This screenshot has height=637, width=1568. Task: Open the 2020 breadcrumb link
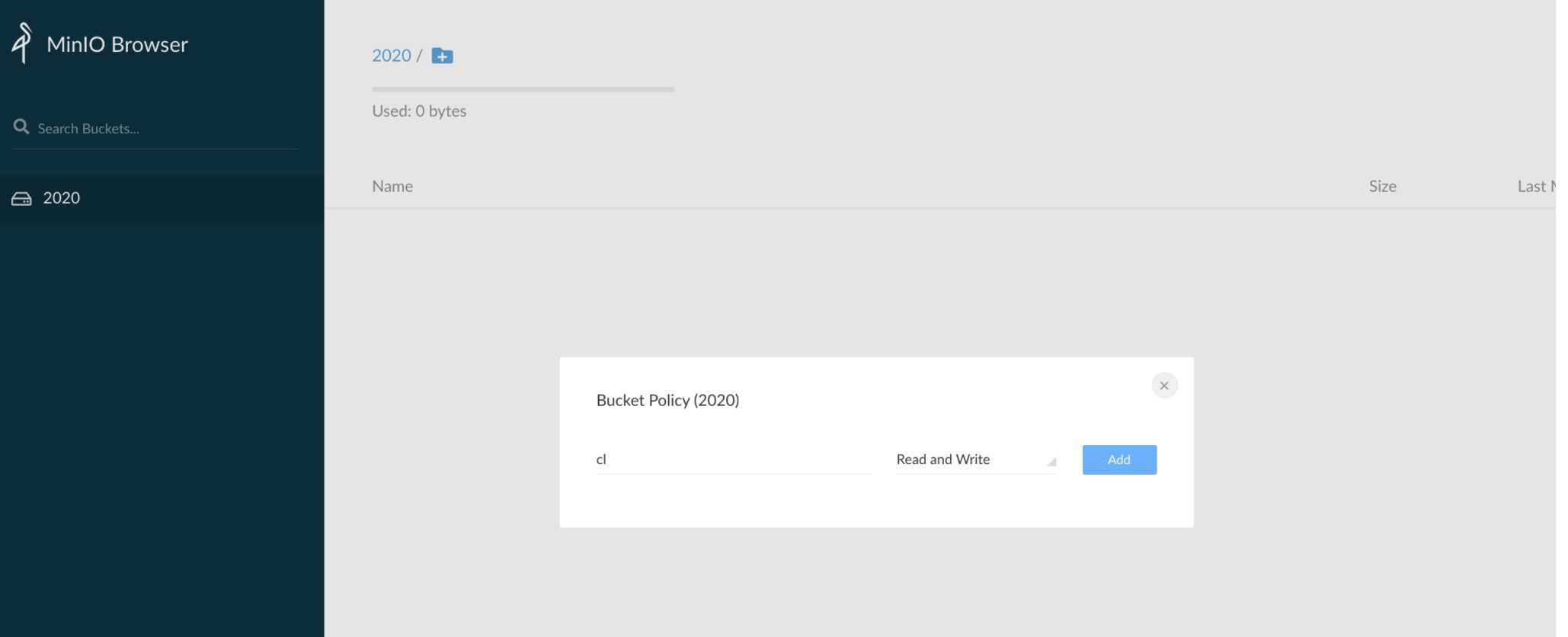click(391, 56)
